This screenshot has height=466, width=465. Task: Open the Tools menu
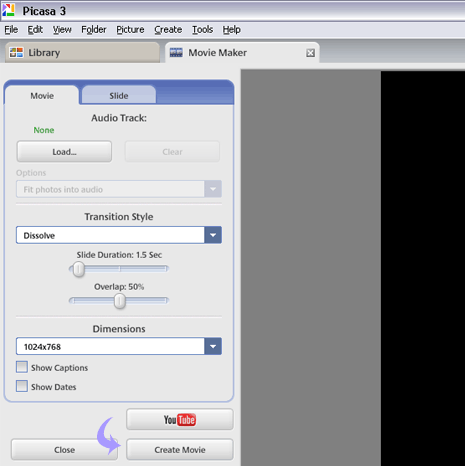202,30
